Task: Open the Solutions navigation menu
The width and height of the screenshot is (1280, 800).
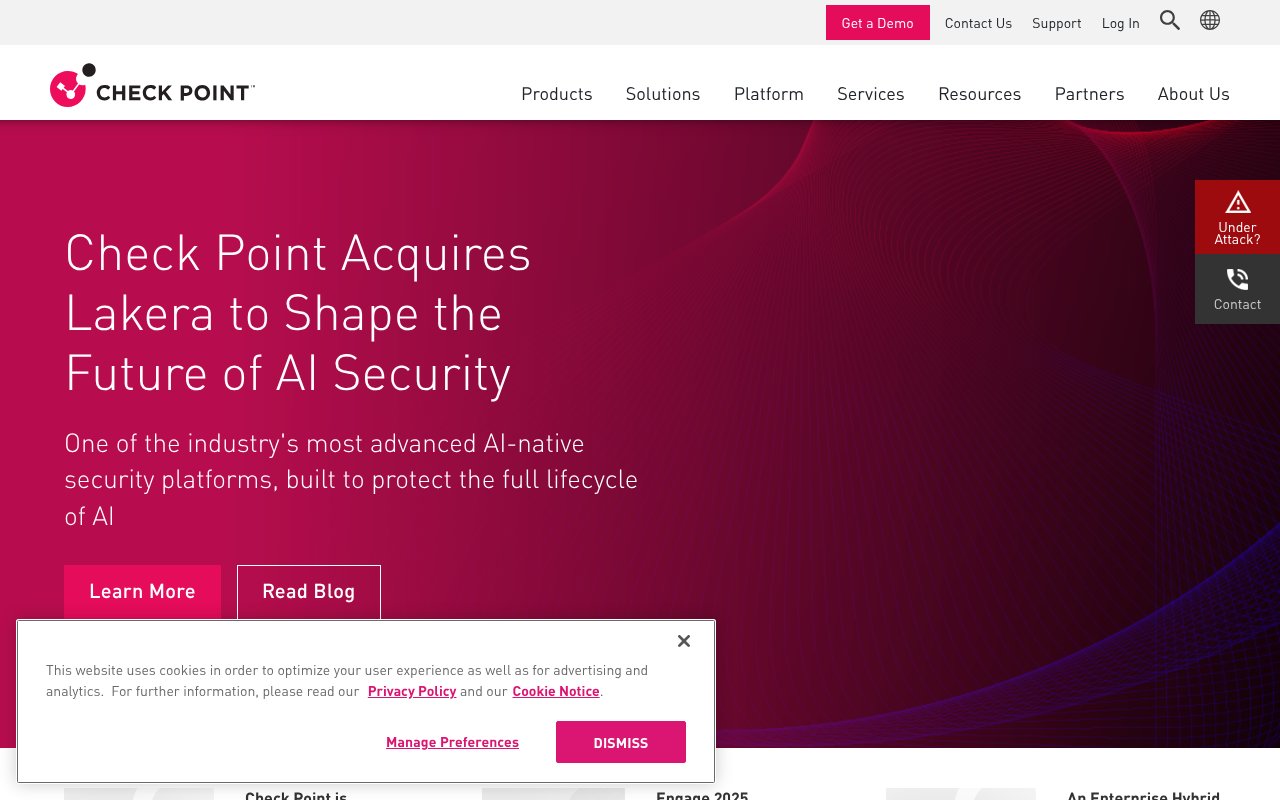Action: [662, 93]
